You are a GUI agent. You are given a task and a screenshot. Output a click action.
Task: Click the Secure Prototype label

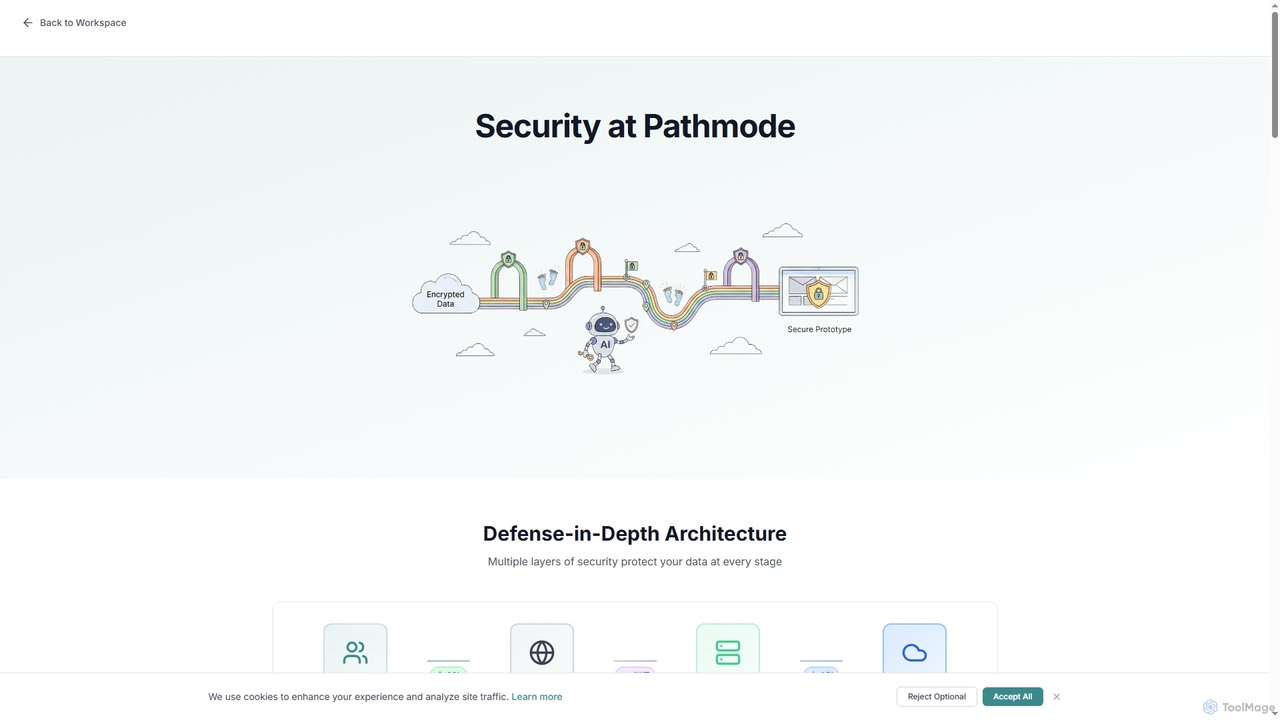pos(819,329)
